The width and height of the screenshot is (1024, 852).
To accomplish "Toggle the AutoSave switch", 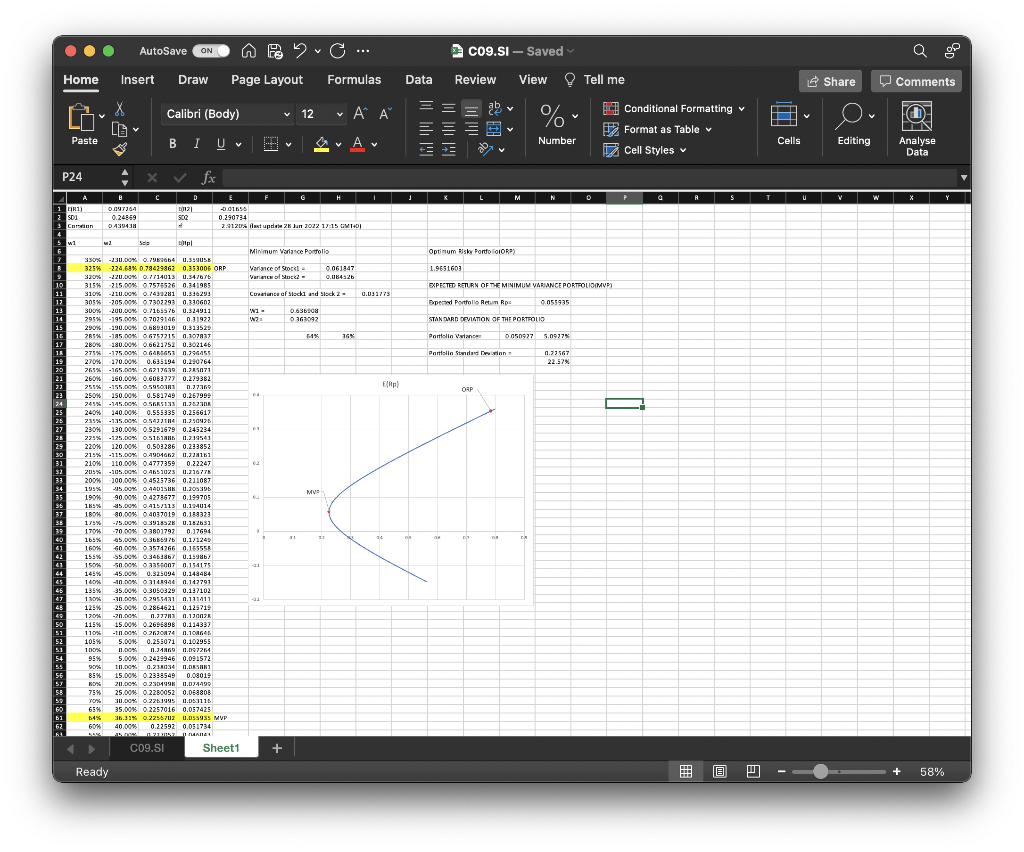I will (x=210, y=51).
